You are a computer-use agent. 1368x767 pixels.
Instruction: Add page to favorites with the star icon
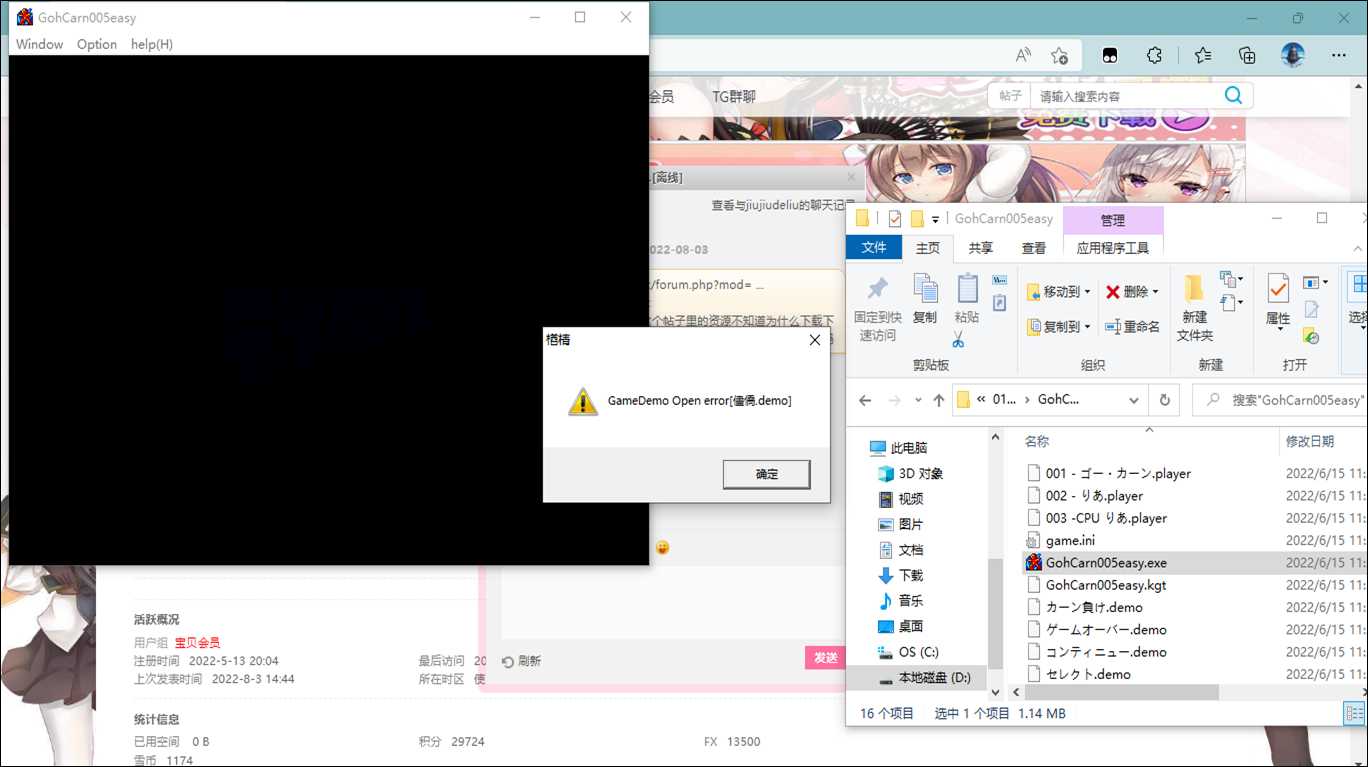point(1060,55)
